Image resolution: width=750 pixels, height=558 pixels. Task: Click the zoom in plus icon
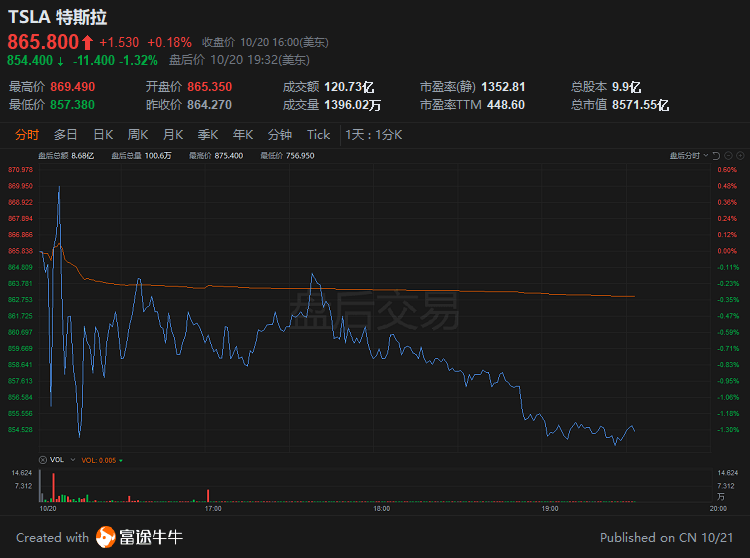(x=741, y=156)
